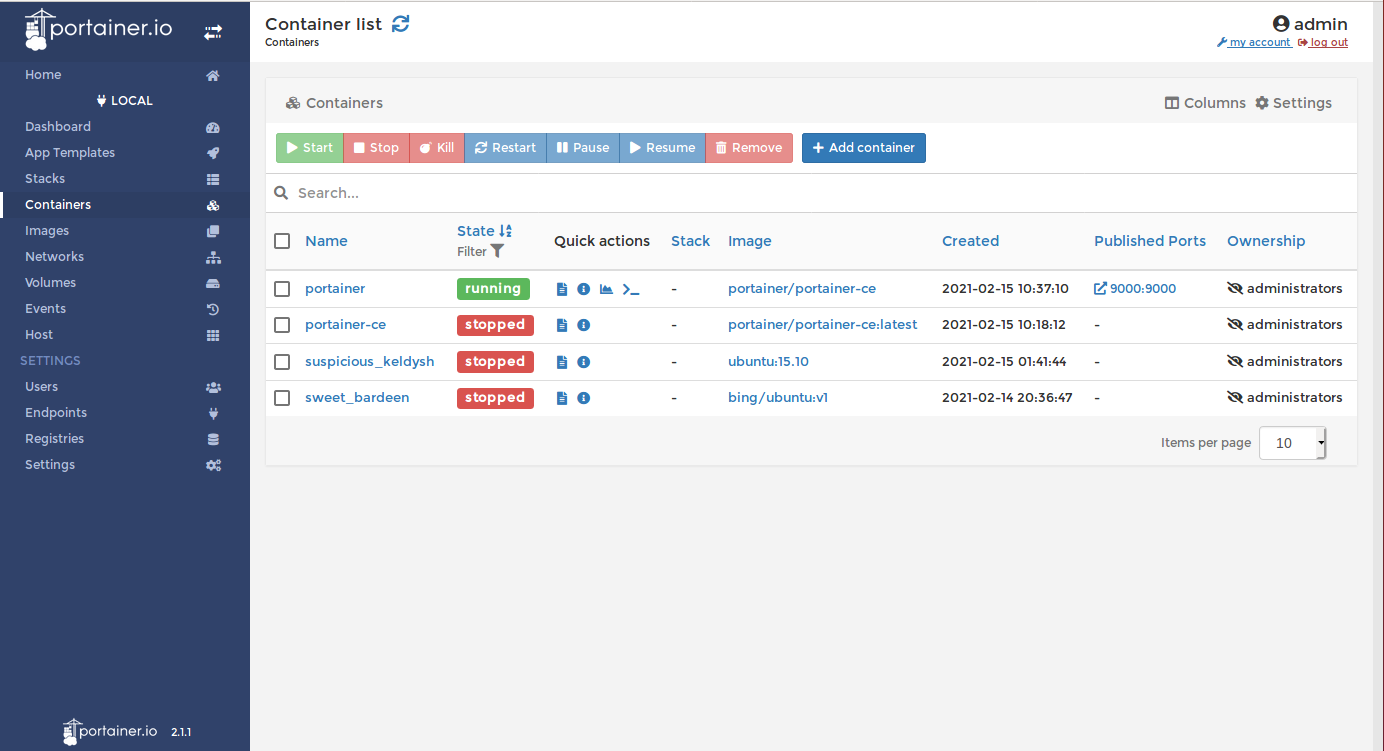
Task: Open the Images section in the sidebar
Action: 48,230
